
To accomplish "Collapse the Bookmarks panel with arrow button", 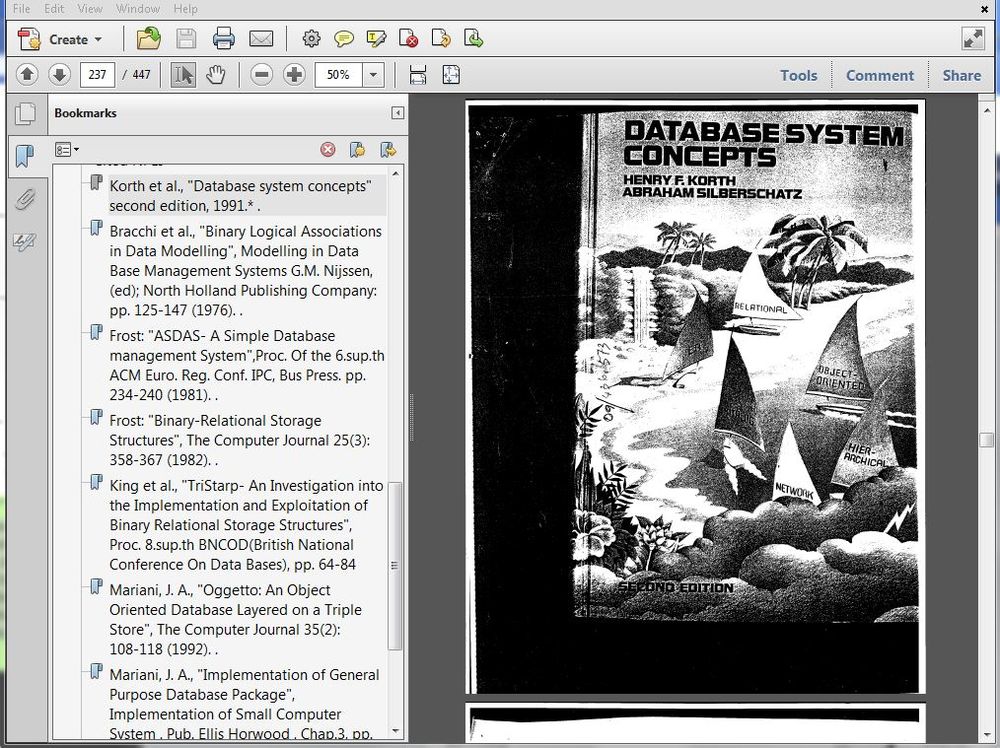I will pos(397,113).
